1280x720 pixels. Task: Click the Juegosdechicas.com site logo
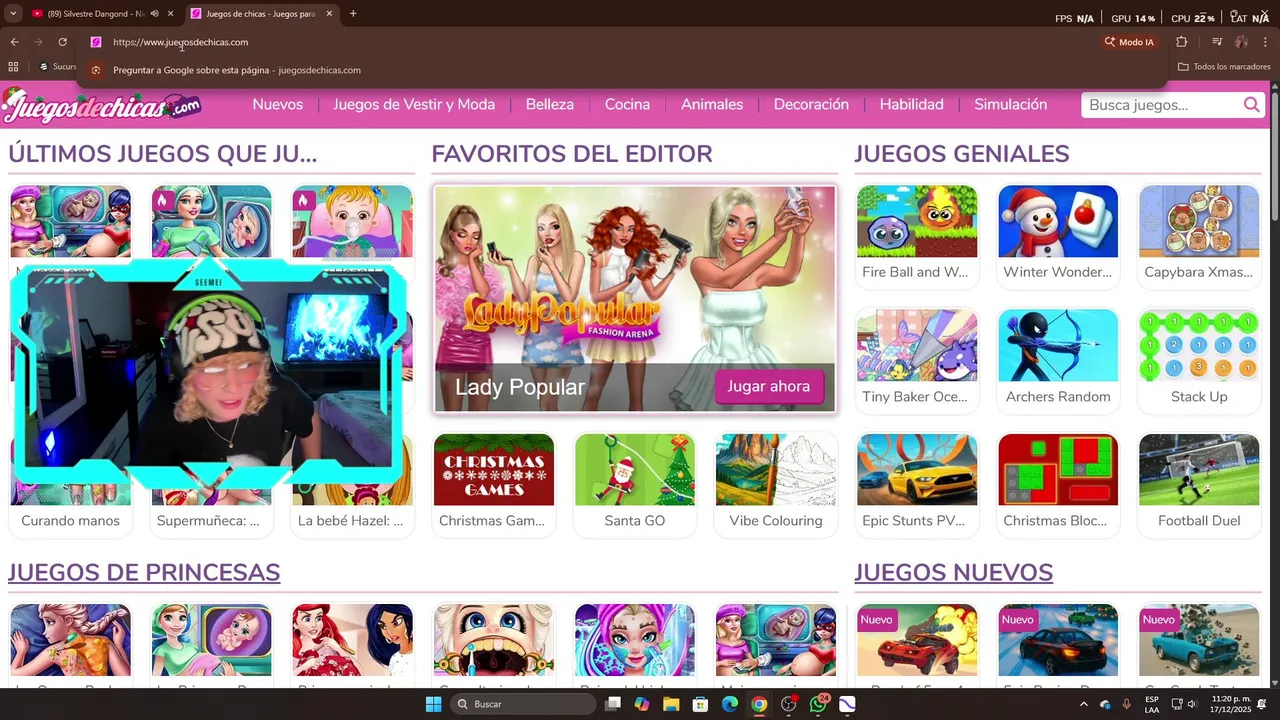(102, 105)
